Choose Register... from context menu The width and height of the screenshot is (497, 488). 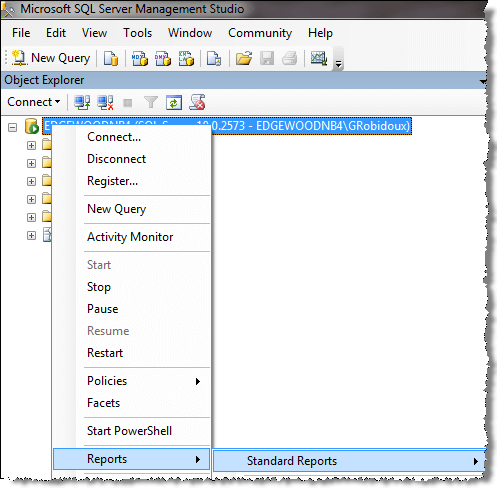tap(131, 181)
